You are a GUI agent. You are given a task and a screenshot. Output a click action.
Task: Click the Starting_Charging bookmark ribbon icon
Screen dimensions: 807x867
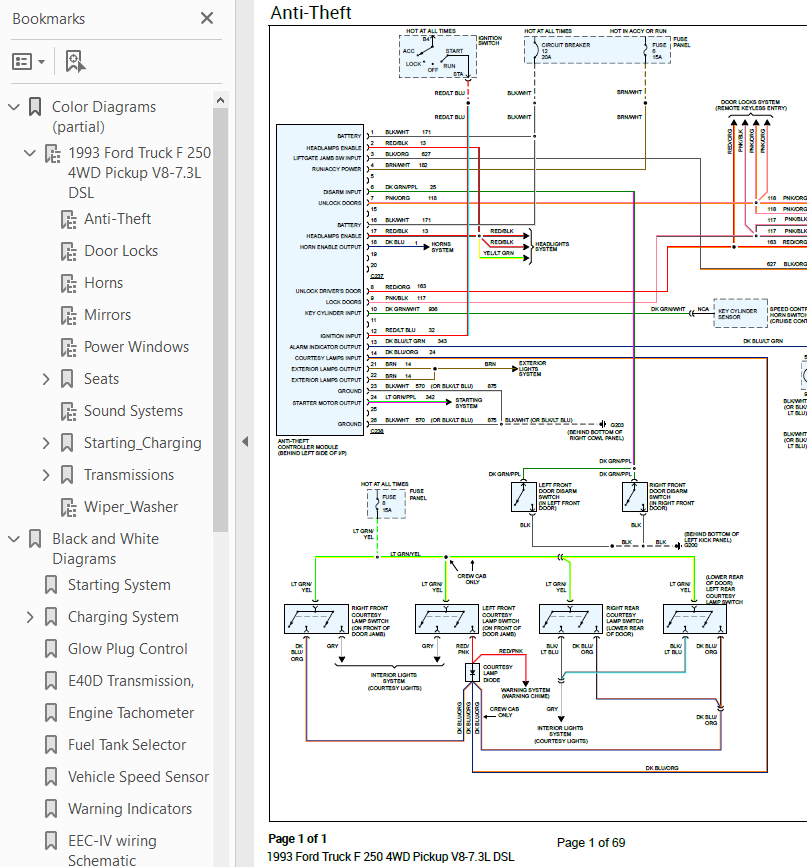point(67,443)
